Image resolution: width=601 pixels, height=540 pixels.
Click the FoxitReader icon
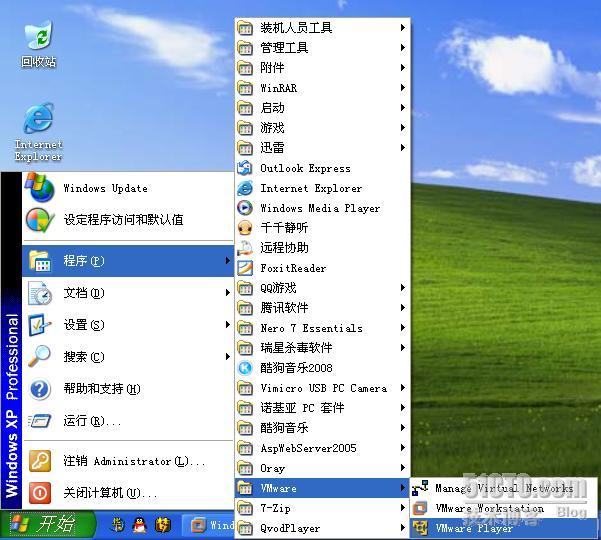point(245,268)
